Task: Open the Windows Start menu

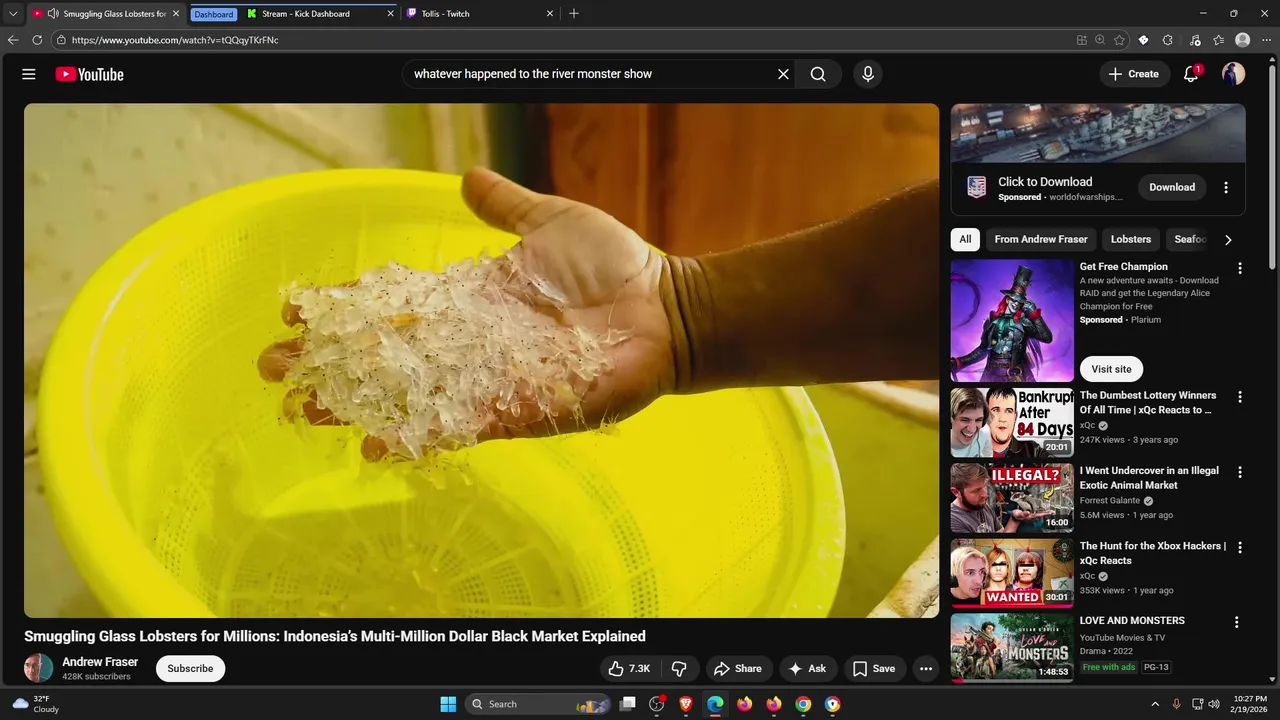Action: [x=448, y=704]
